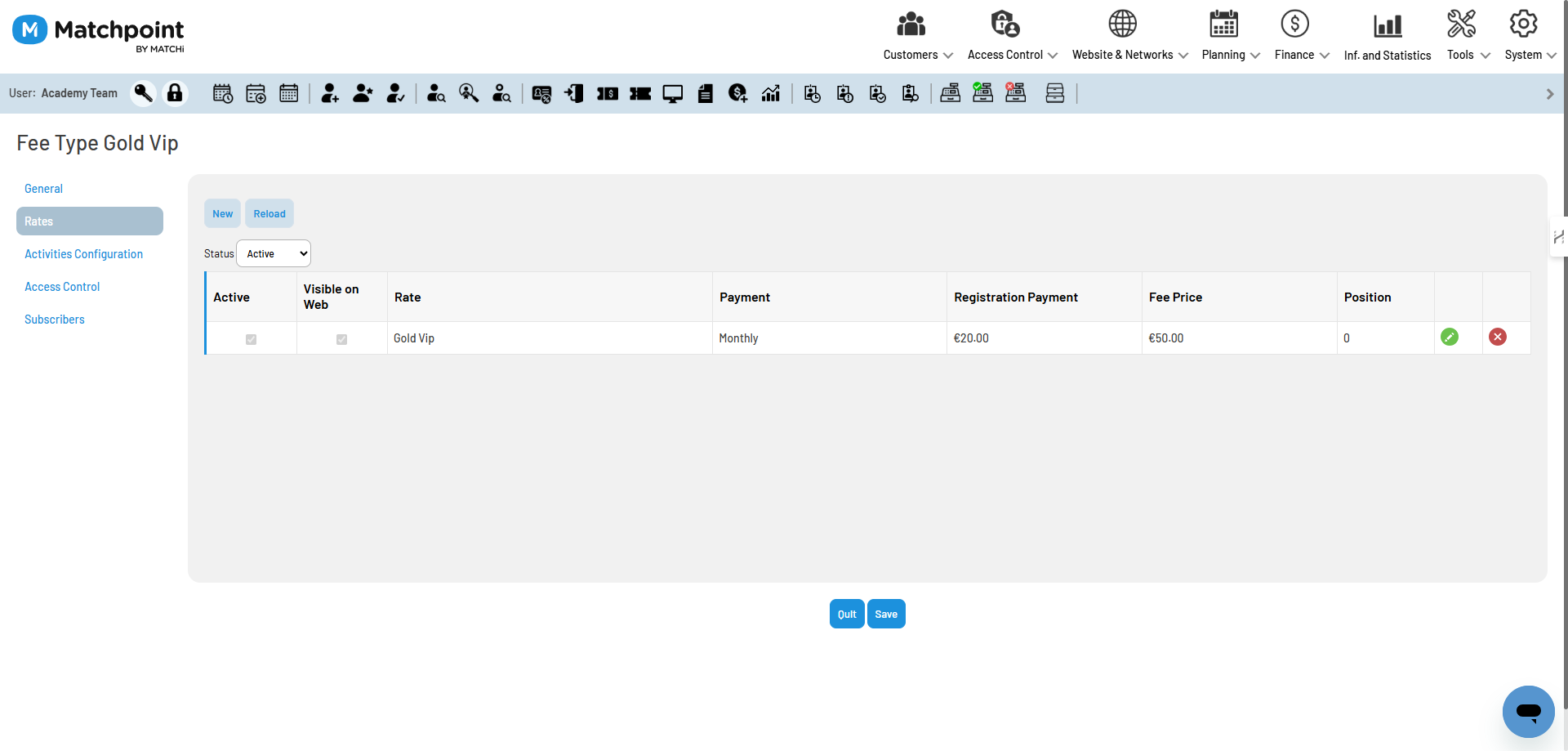This screenshot has width=1568, height=751.
Task: Toggle Visible on Web for Gold Vip
Action: click(x=341, y=339)
